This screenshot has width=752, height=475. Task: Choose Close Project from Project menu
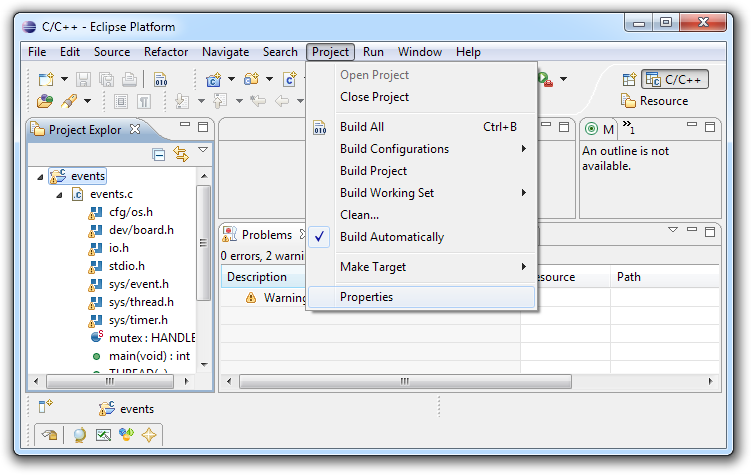point(422,97)
